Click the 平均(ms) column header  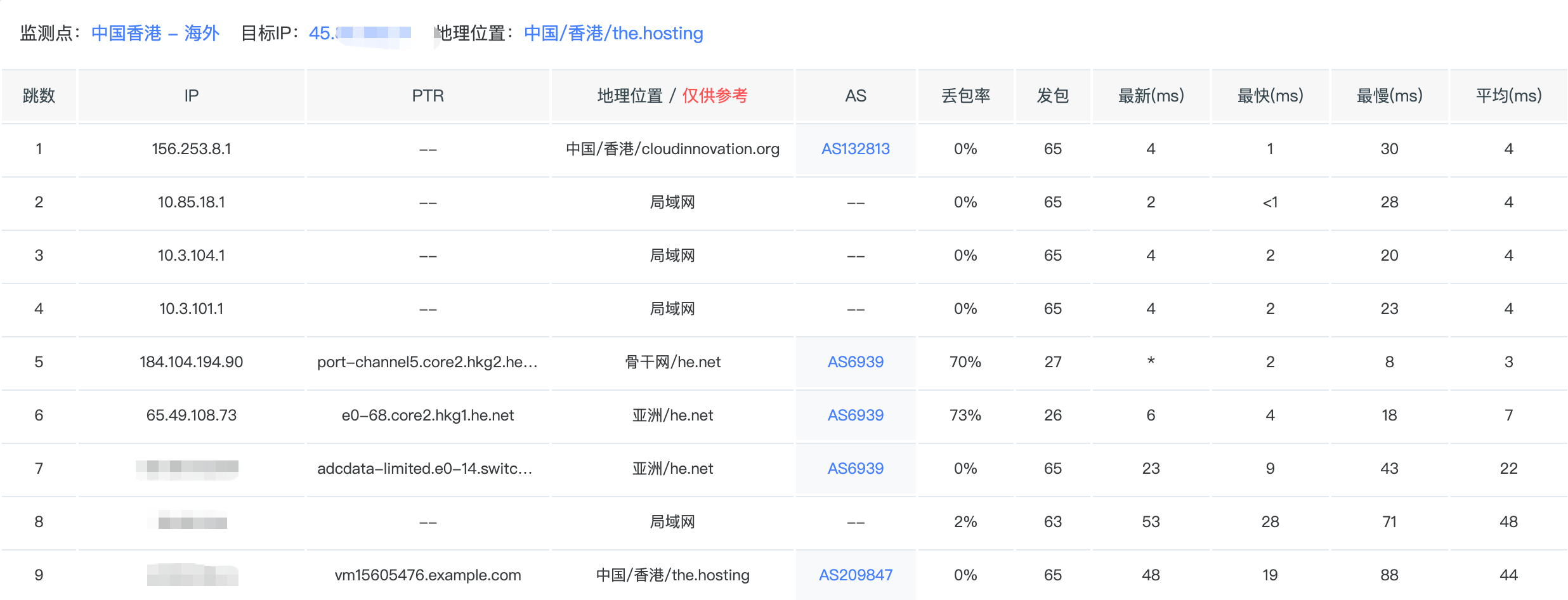coord(1508,96)
